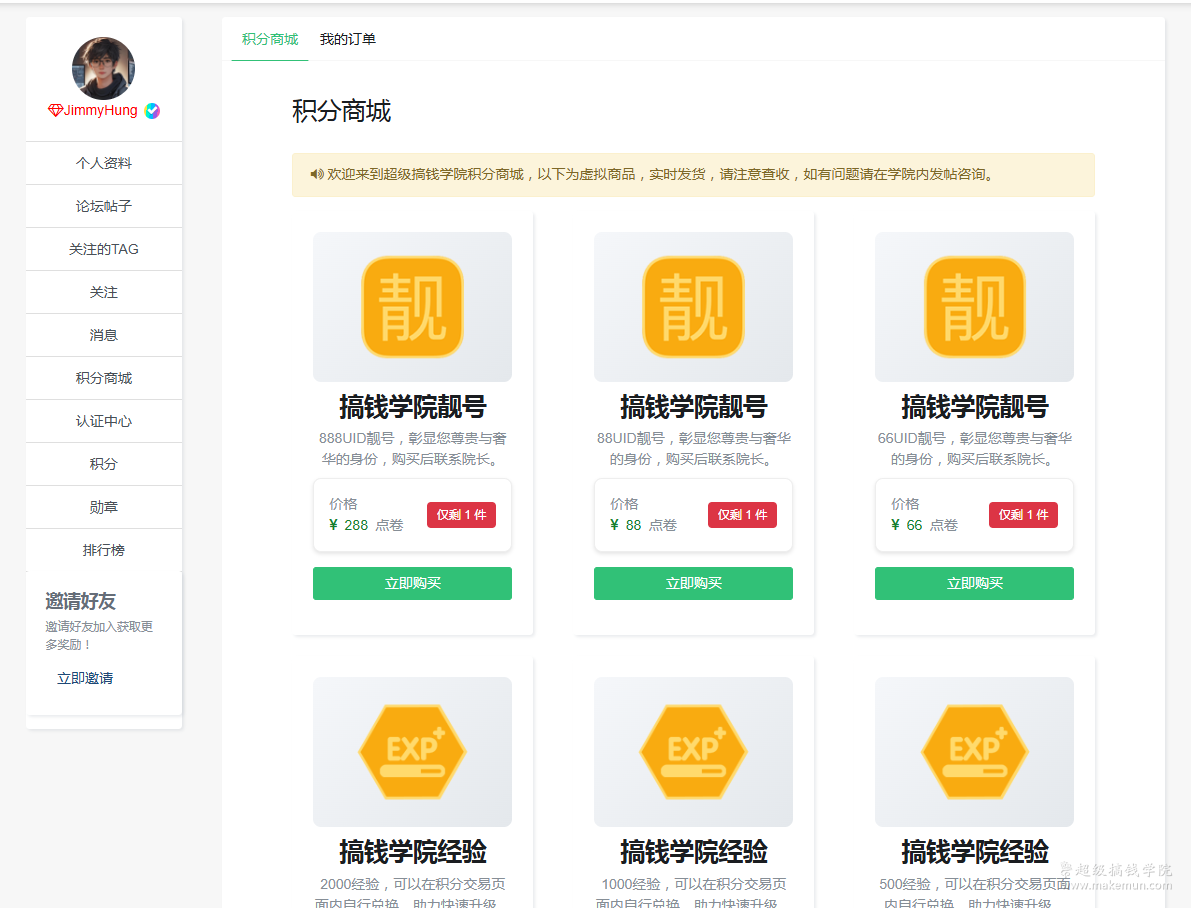Open 勋章 sidebar item
The image size is (1191, 908).
pyautogui.click(x=104, y=507)
